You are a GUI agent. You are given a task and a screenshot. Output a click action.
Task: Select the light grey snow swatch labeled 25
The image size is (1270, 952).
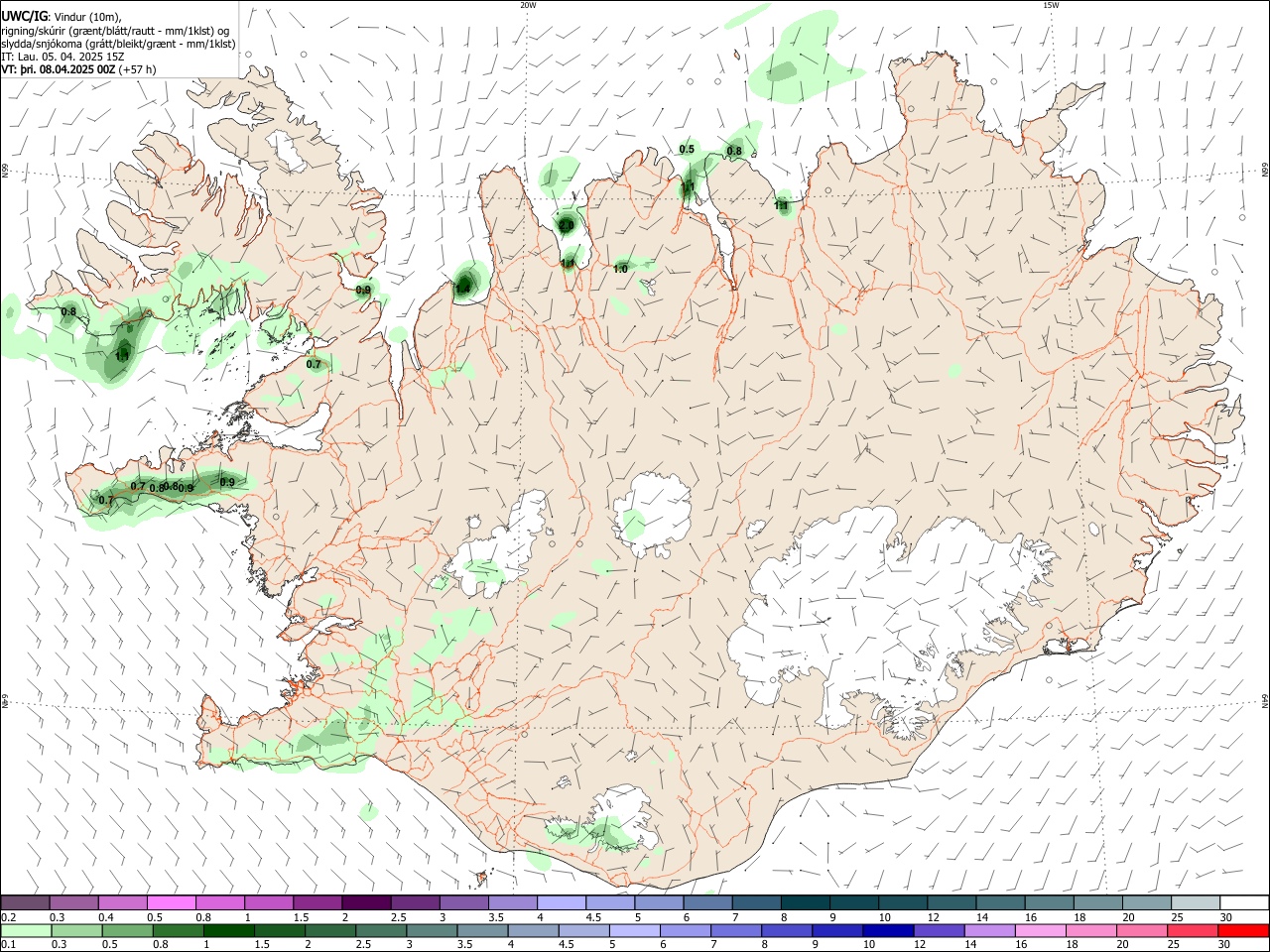(x=1197, y=902)
